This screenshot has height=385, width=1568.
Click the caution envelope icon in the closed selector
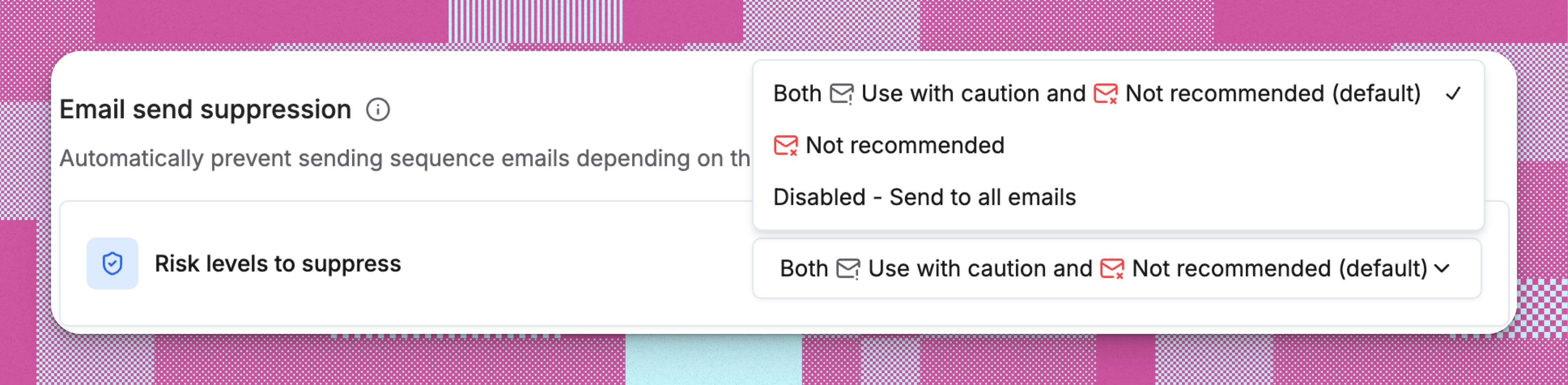[x=849, y=268]
